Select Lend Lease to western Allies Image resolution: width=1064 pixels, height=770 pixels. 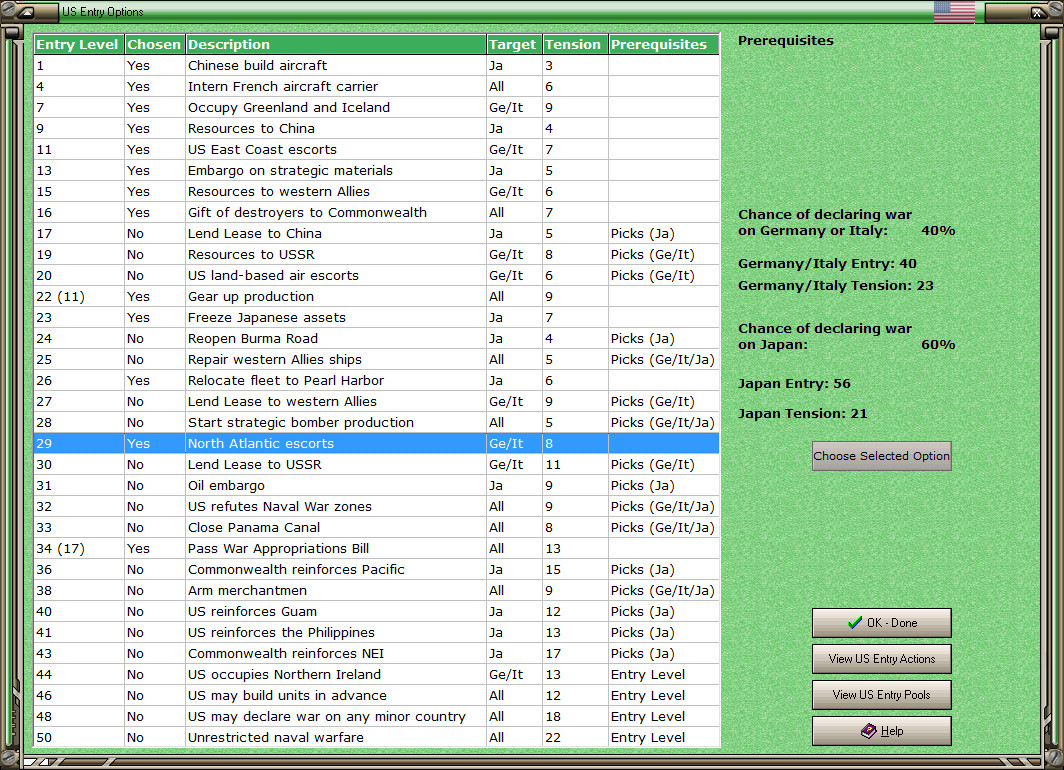[x=377, y=402]
